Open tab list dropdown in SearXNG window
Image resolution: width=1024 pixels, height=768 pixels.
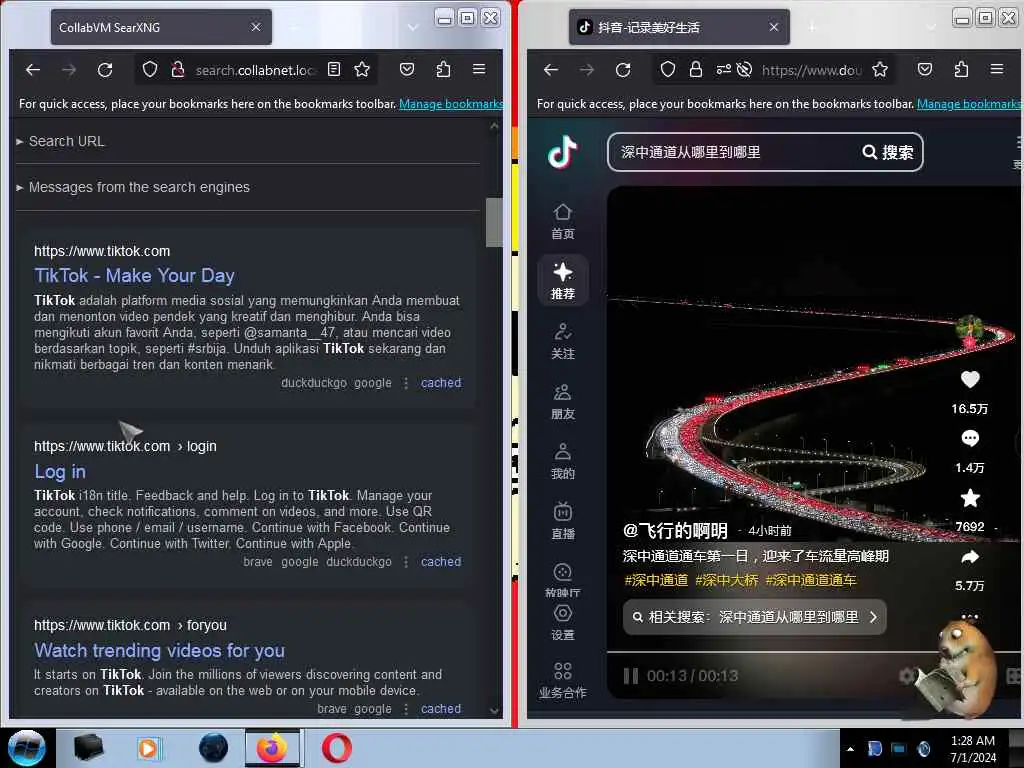point(412,27)
